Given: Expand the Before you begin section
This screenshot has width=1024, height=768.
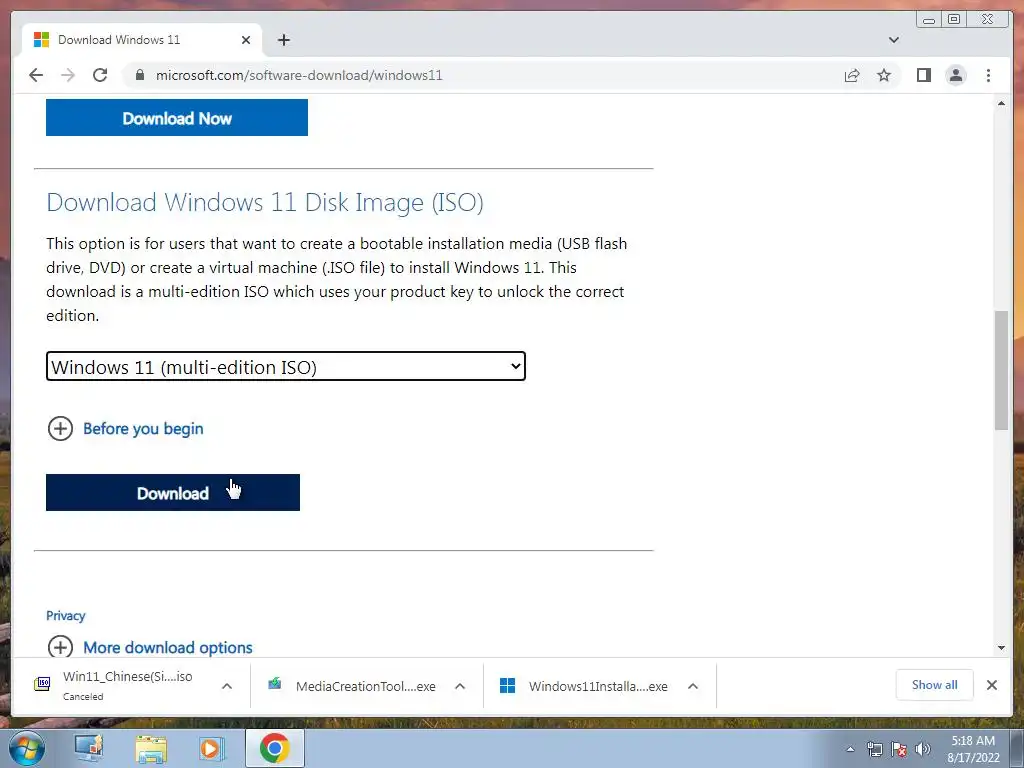Looking at the screenshot, I should tap(143, 428).
